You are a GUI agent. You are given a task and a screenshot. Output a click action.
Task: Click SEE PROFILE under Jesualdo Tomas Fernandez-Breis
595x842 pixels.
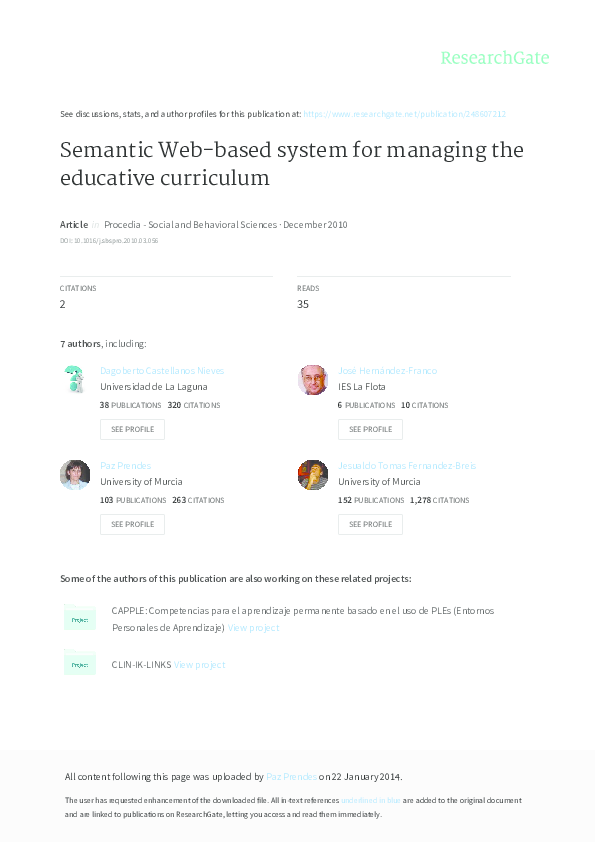coord(370,524)
